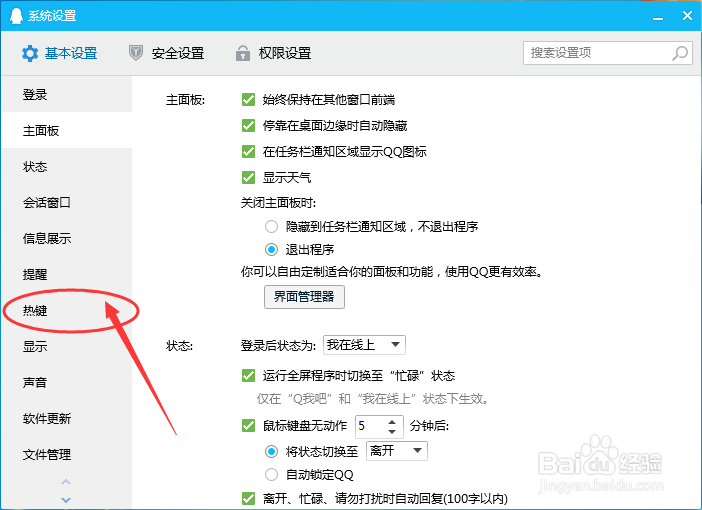Click sidebar scroll-down chevron

[66, 500]
